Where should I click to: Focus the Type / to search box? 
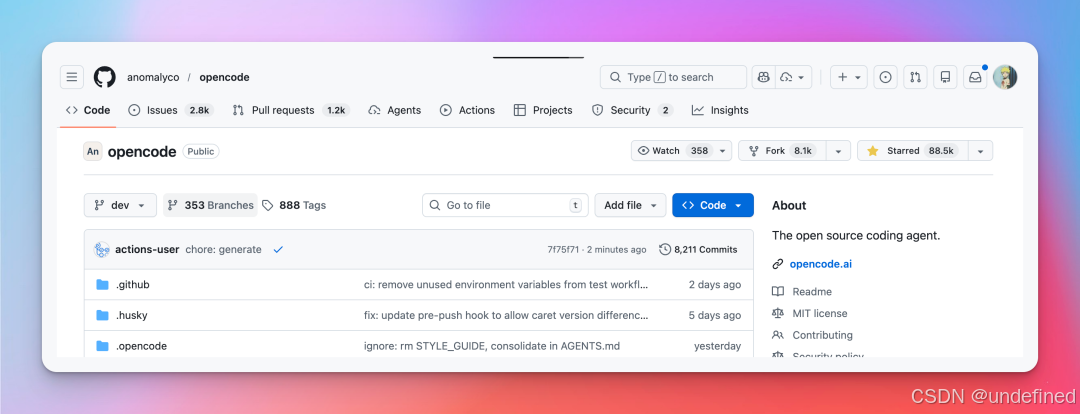[673, 77]
